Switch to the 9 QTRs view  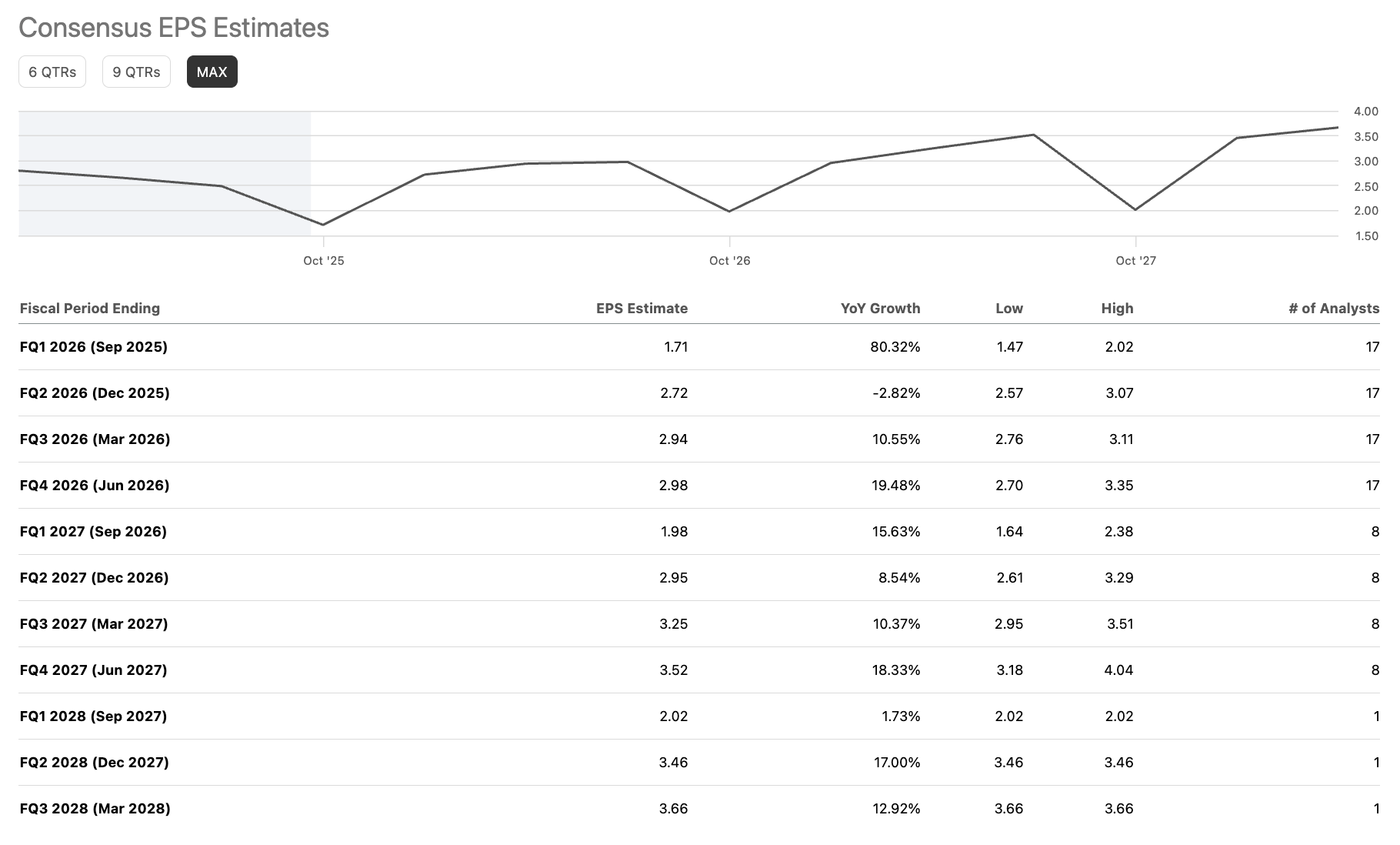pyautogui.click(x=135, y=72)
